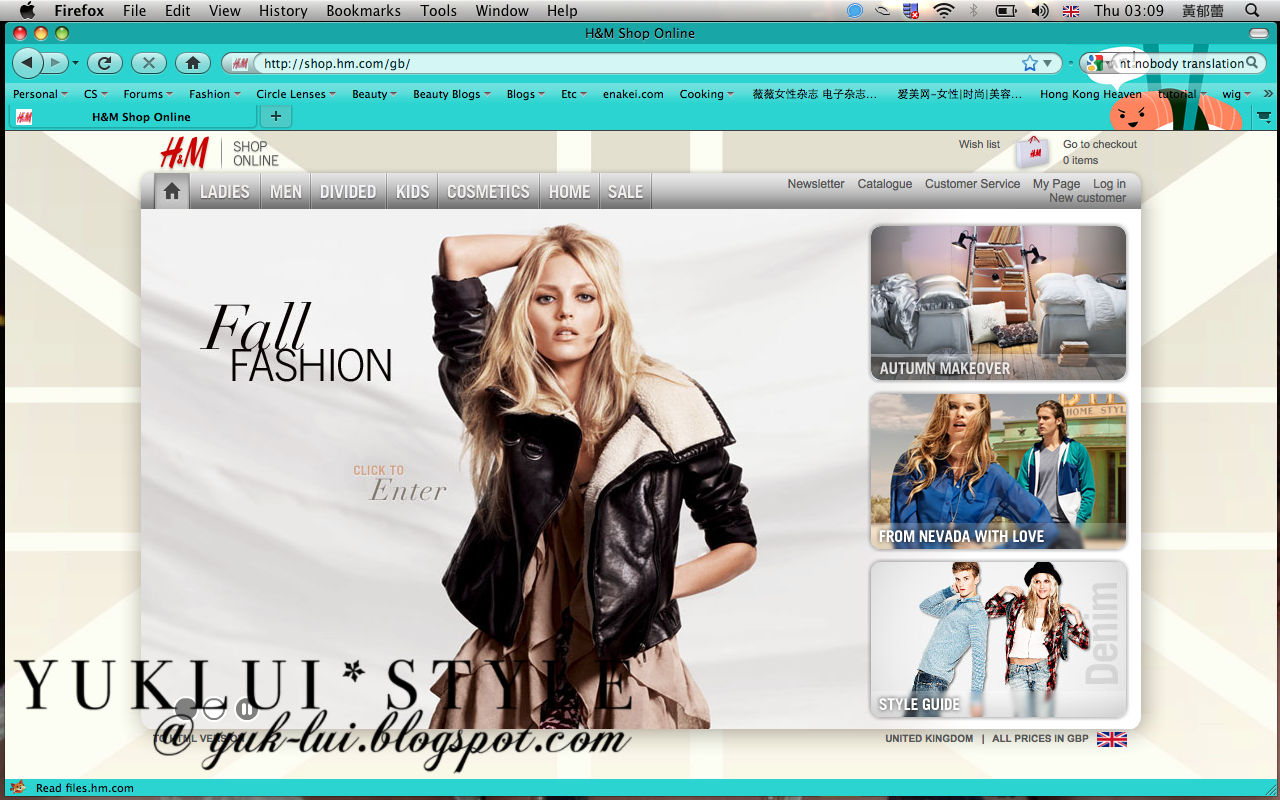
Task: Click the New customer link
Action: 1087,198
